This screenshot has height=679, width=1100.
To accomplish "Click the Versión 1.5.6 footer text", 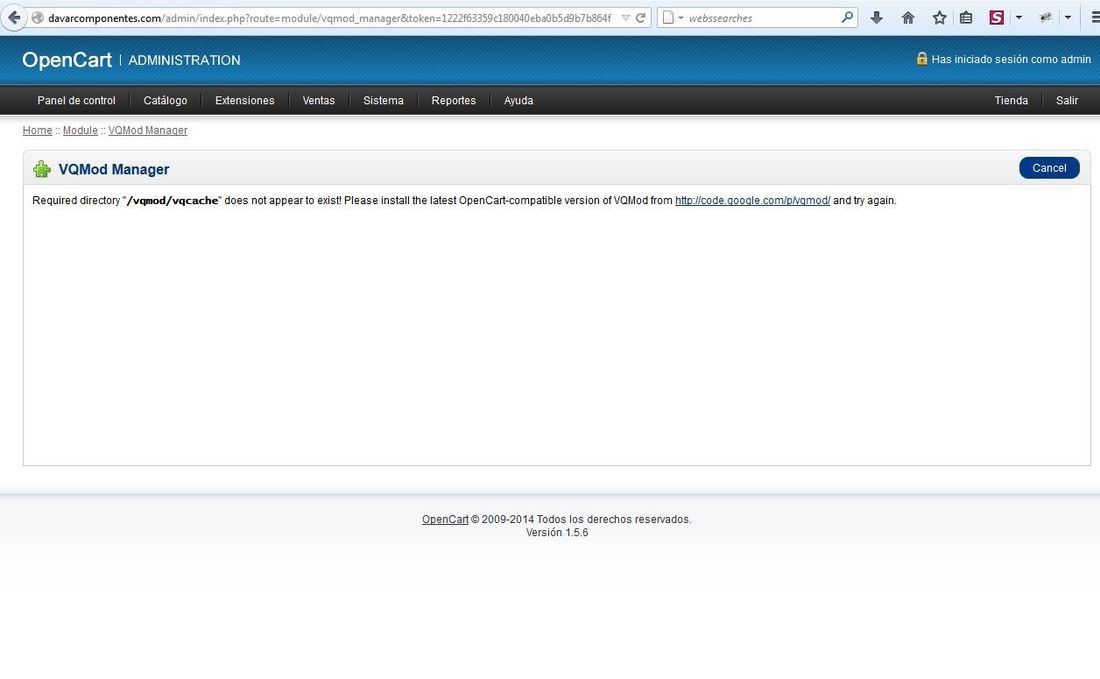I will coord(557,532).
